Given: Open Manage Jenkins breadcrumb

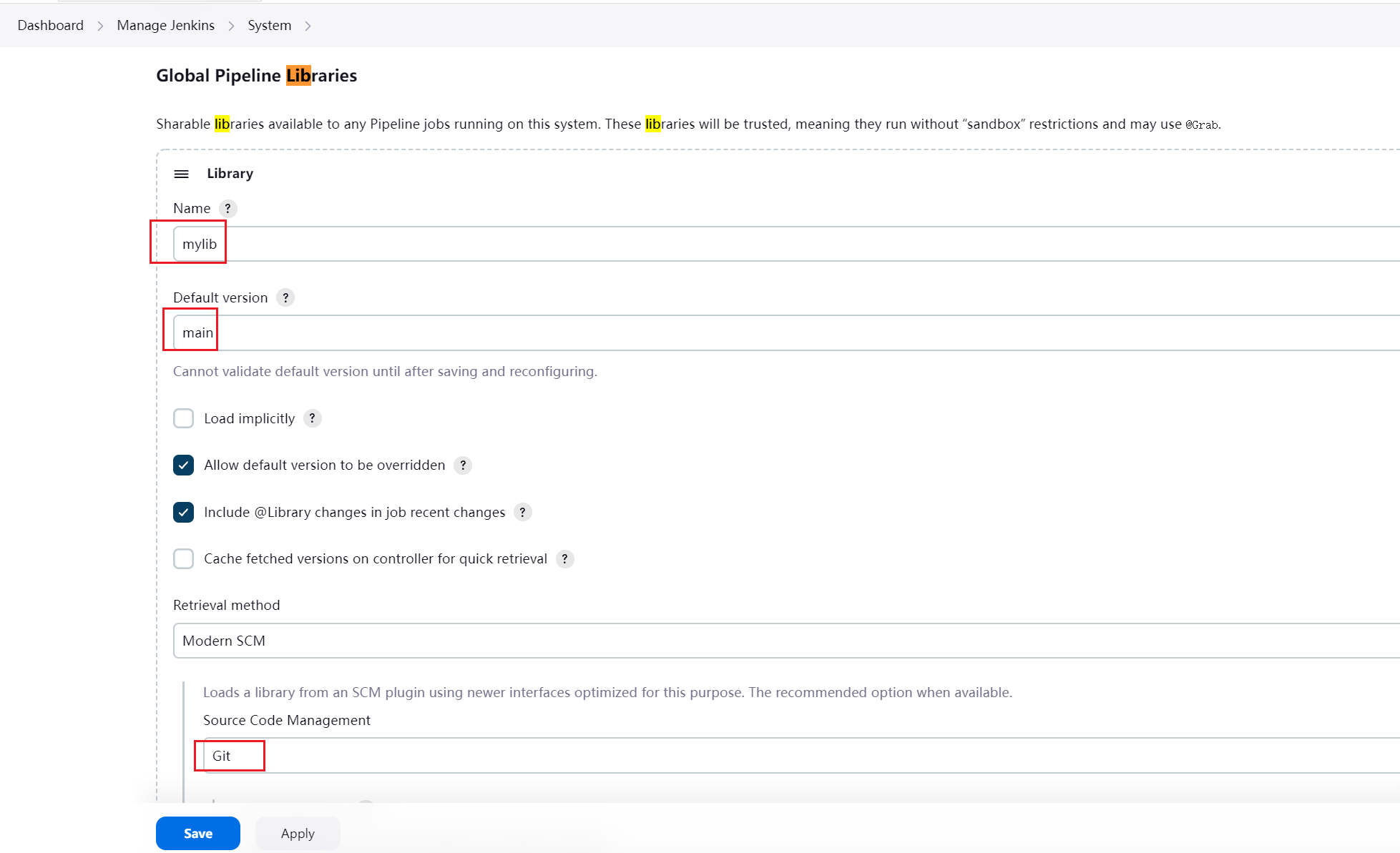Looking at the screenshot, I should [x=166, y=26].
